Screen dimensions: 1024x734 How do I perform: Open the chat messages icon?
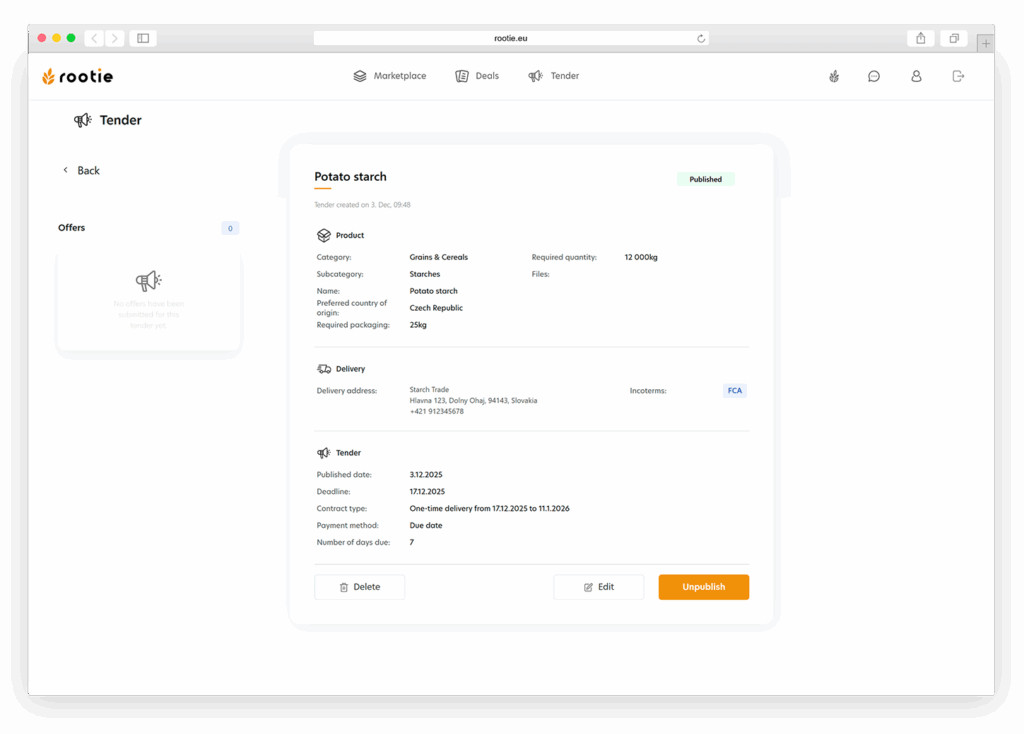point(874,76)
